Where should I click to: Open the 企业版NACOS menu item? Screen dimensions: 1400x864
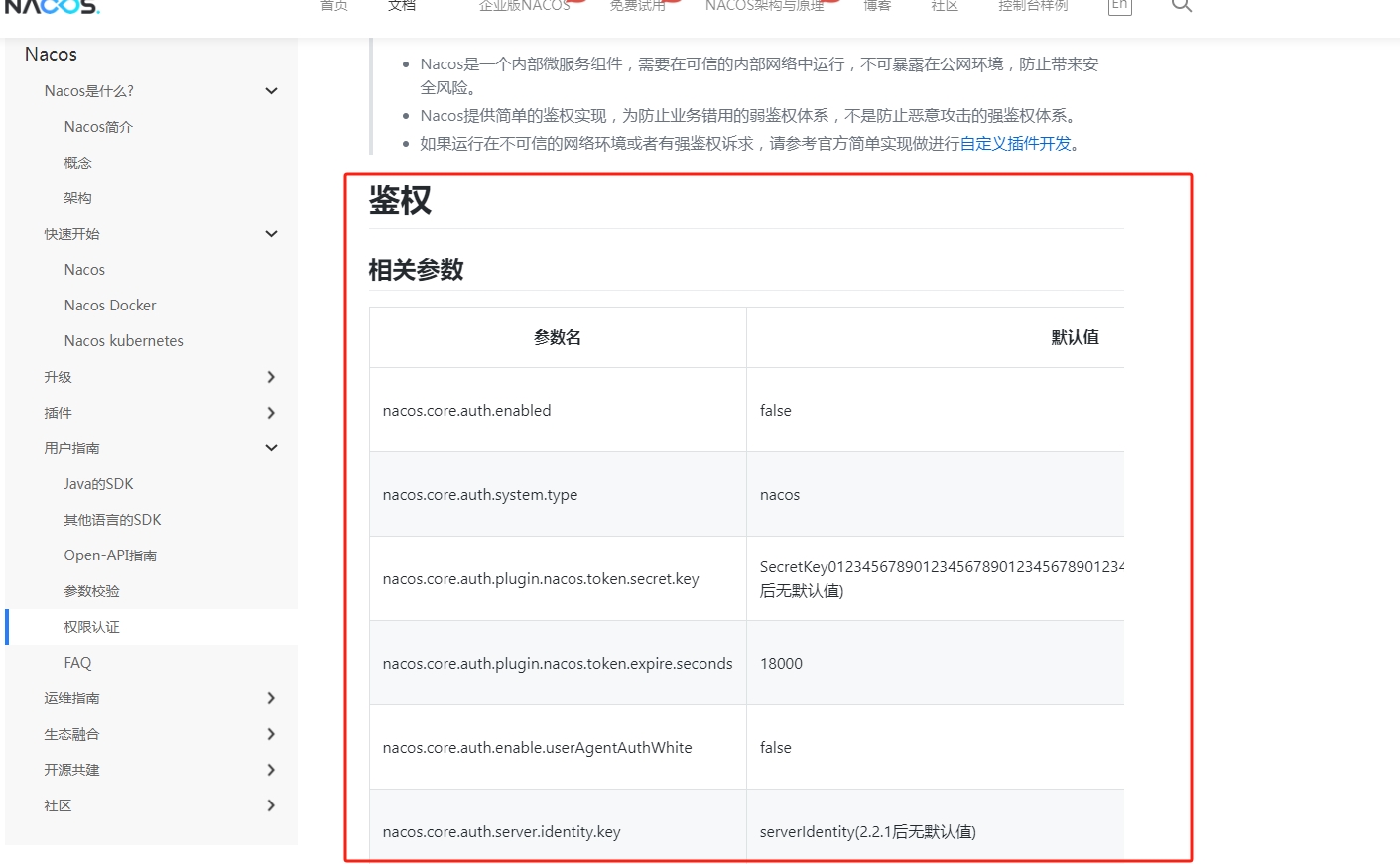524,6
